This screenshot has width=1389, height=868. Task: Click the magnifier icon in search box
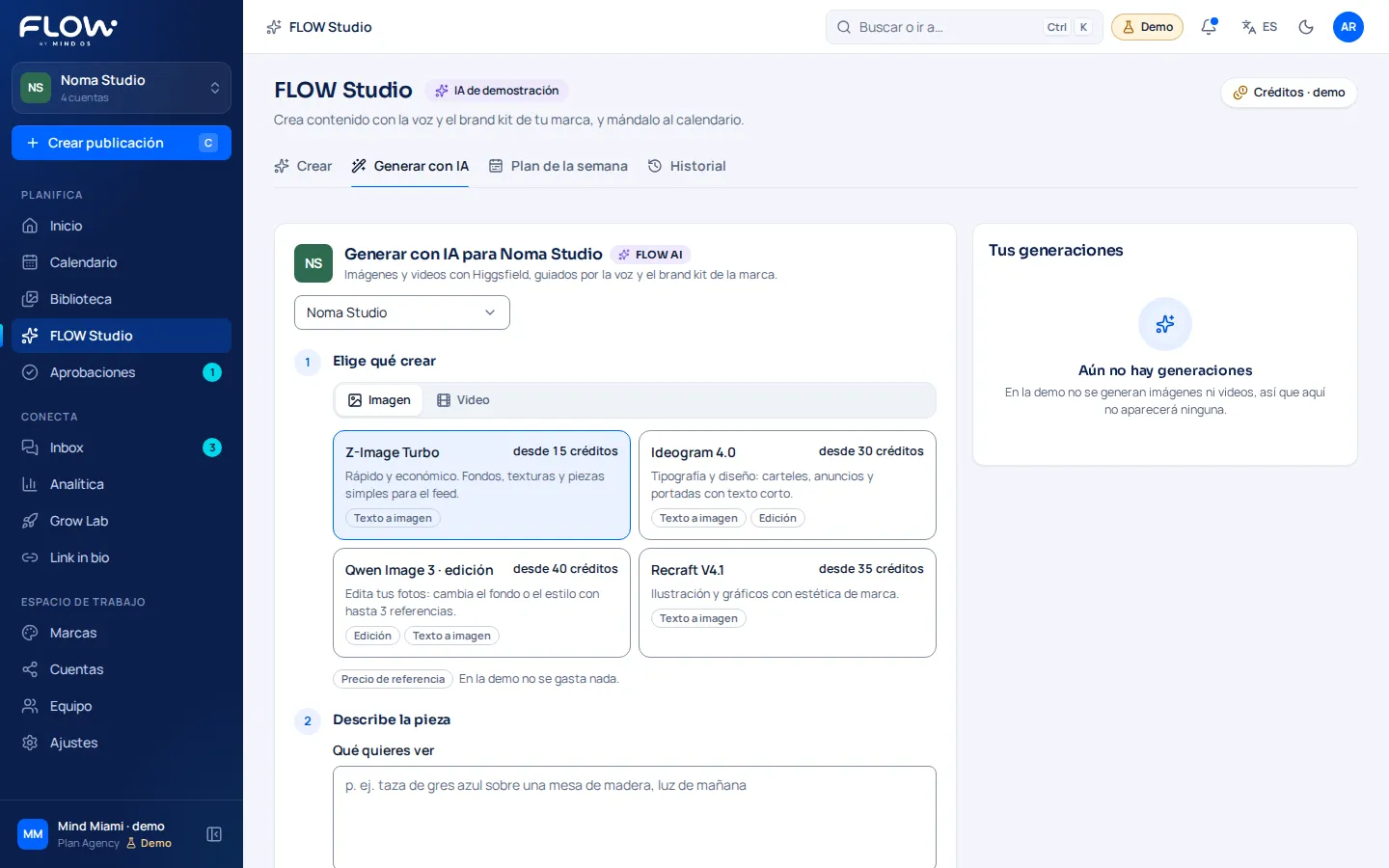pyautogui.click(x=843, y=27)
